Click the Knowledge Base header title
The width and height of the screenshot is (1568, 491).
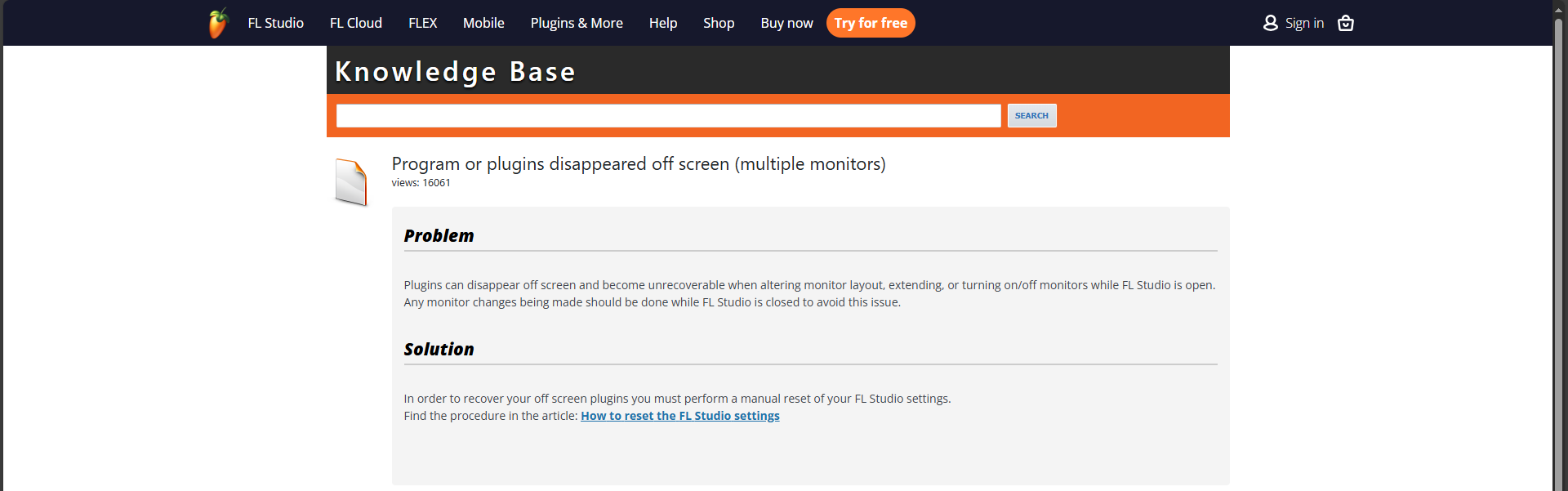[x=456, y=72]
